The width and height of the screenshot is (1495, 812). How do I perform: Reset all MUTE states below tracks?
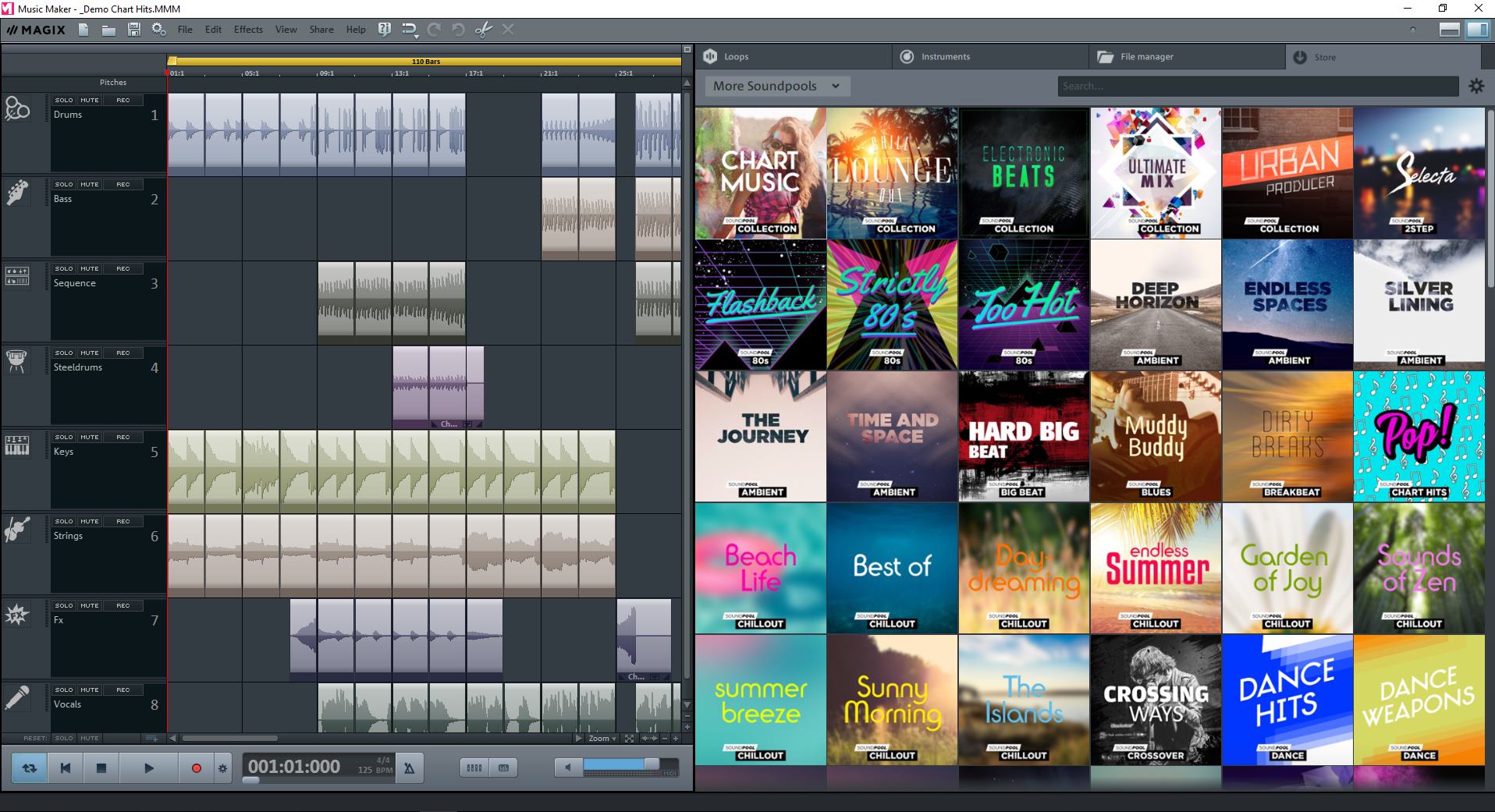coord(90,738)
